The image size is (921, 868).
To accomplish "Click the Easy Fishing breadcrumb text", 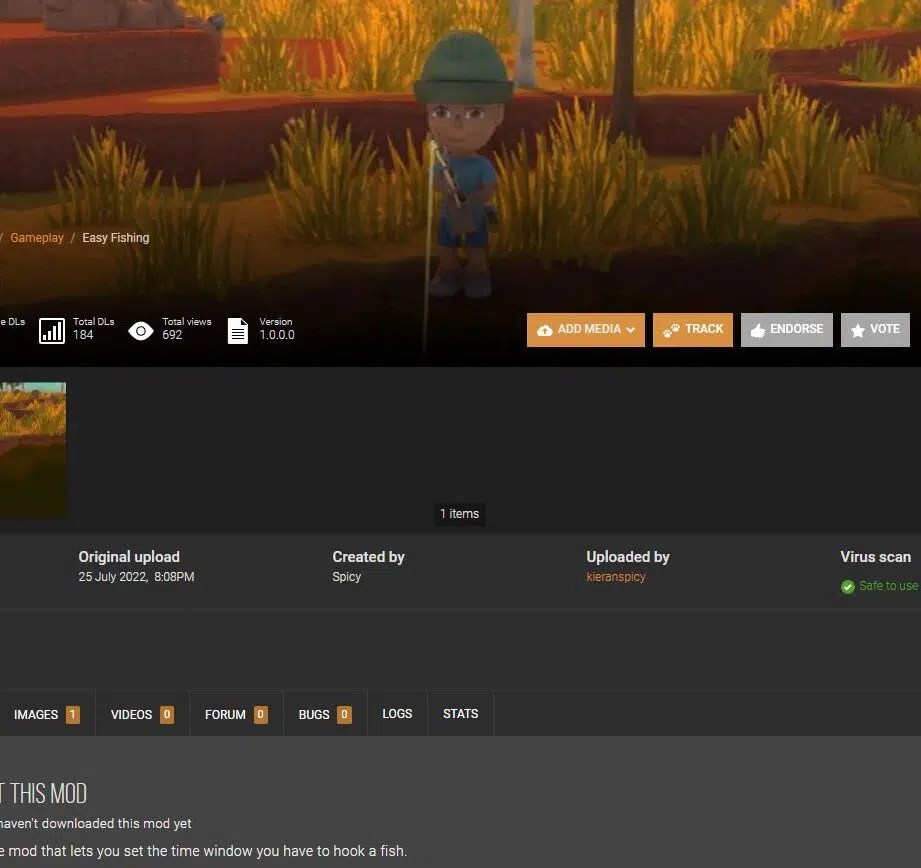I will click(x=116, y=238).
